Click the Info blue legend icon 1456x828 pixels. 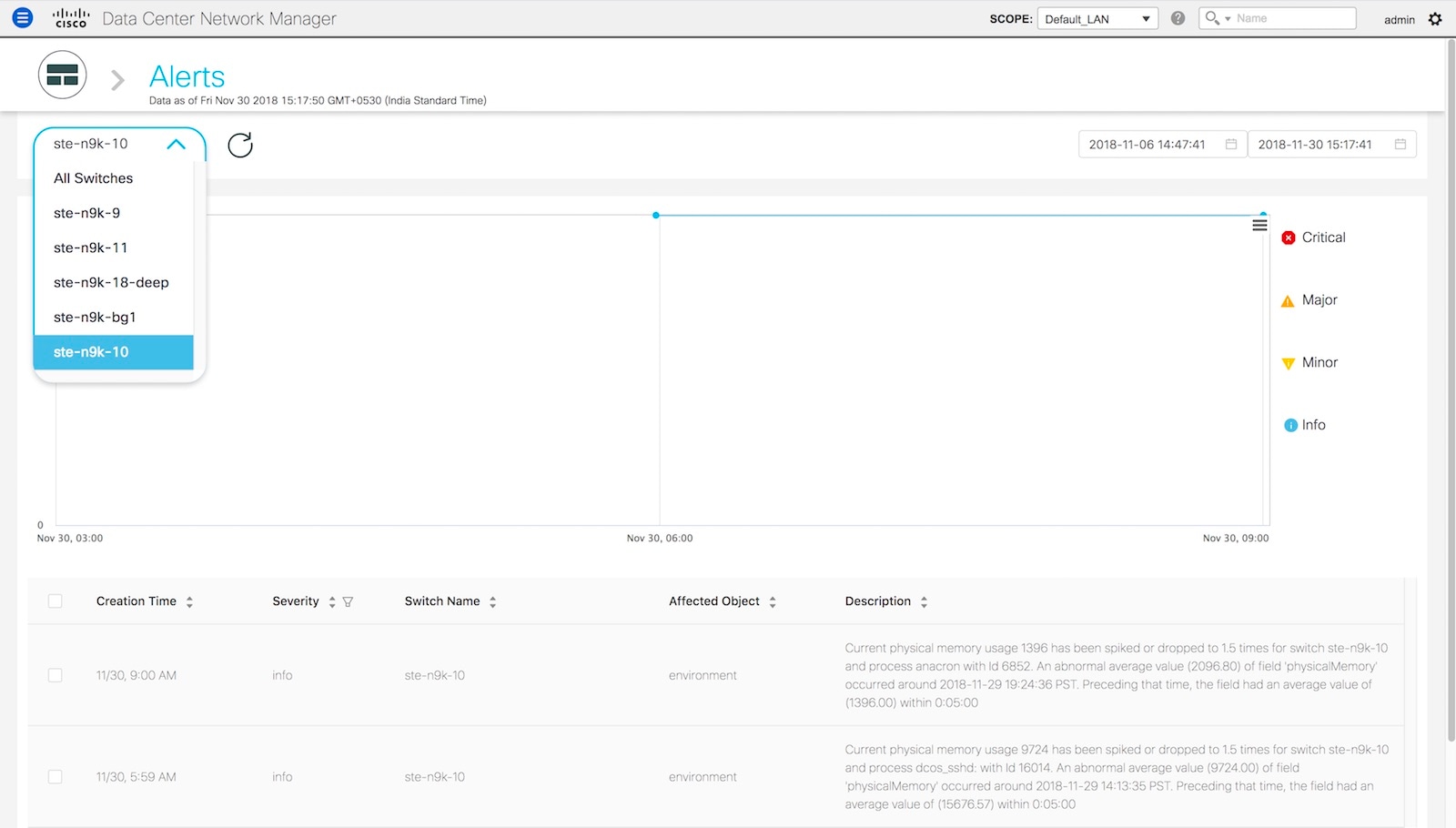click(x=1290, y=426)
